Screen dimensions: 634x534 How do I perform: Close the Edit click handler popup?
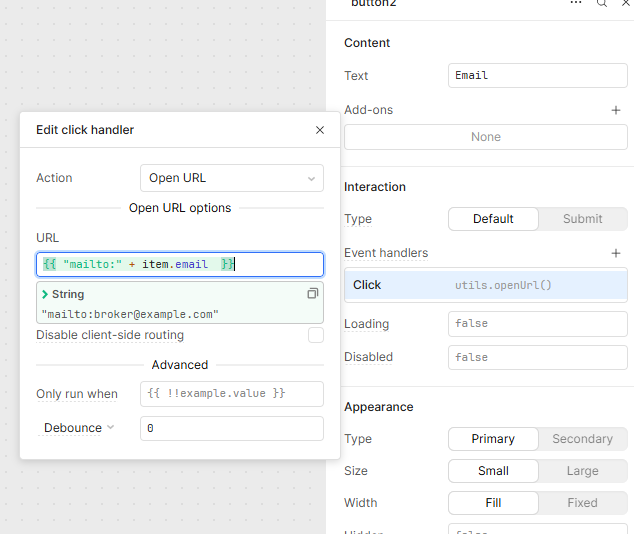coord(320,130)
